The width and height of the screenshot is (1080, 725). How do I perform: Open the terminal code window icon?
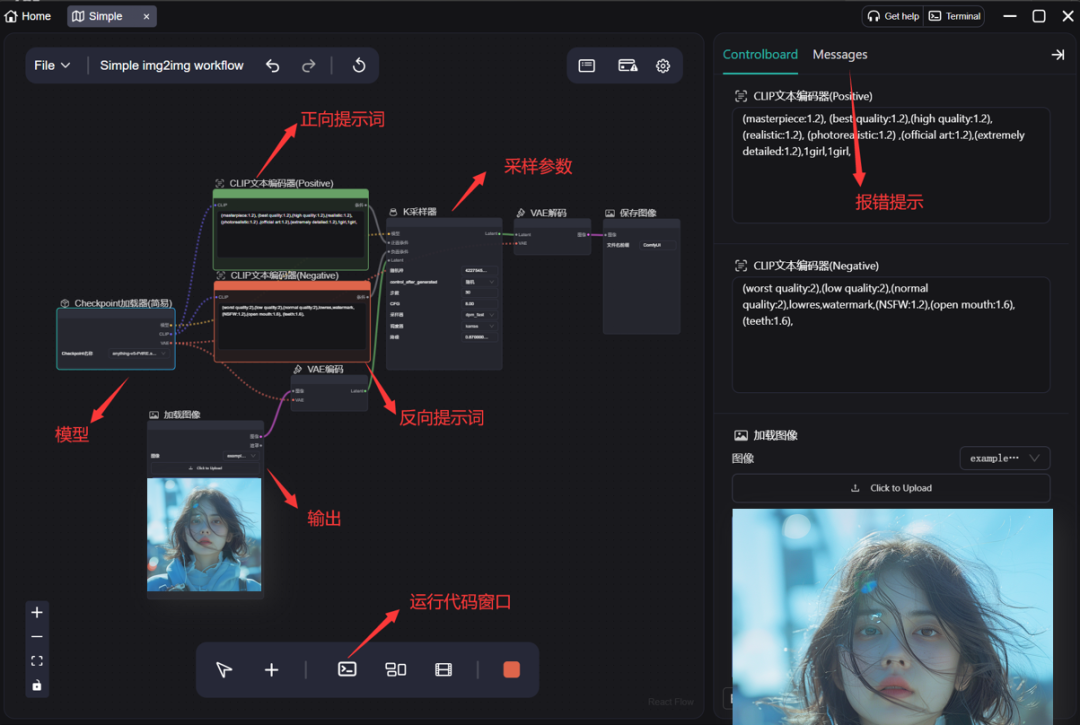coord(347,669)
